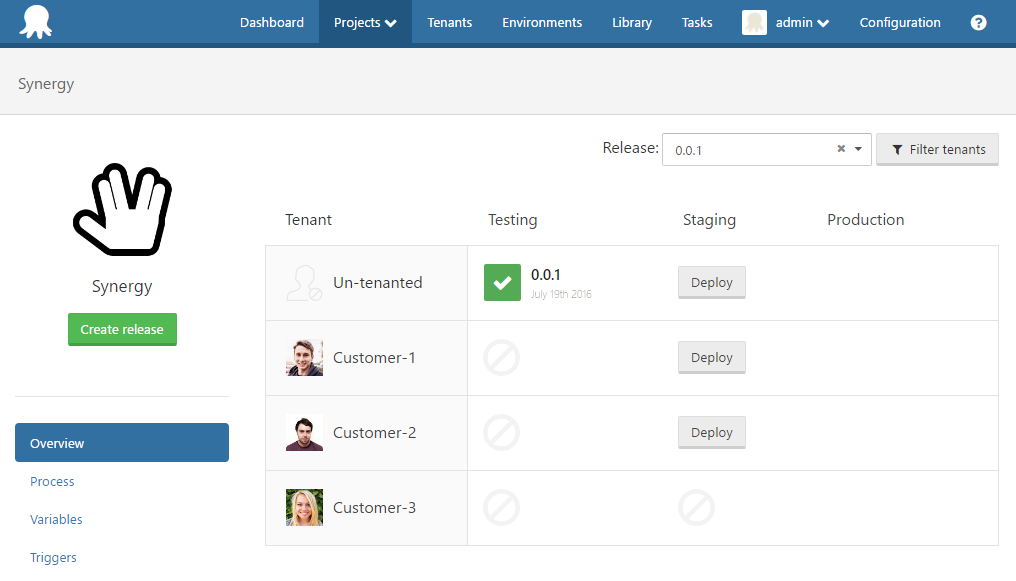
Task: Click the octopus logo in the top bar
Action: click(36, 21)
